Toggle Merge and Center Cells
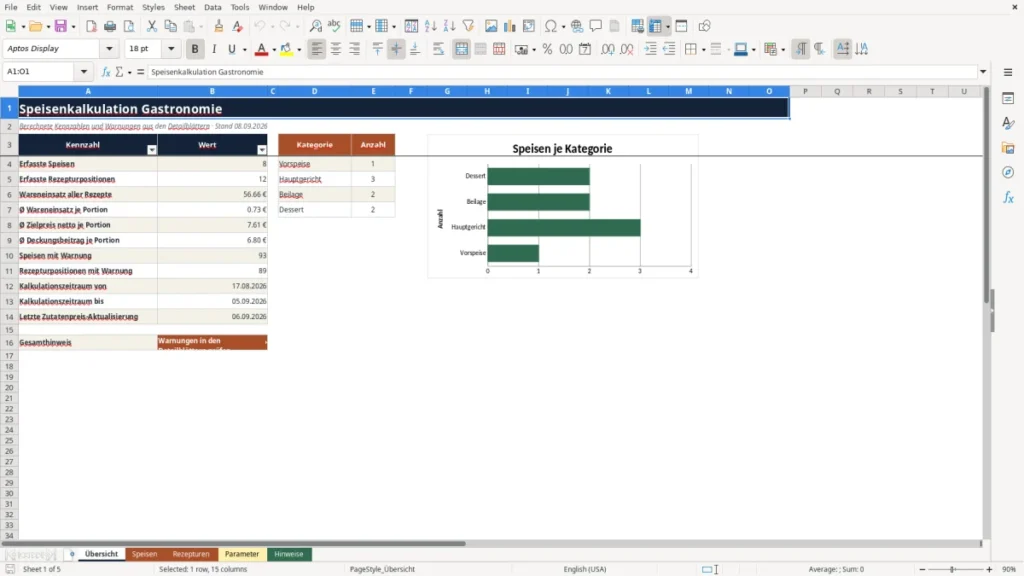Screen dimensions: 1024x576 point(461,49)
